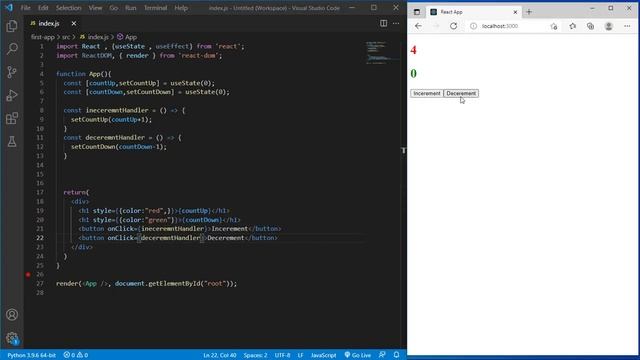Select the React App browser tab
The height and width of the screenshot is (360, 640).
(473, 12)
